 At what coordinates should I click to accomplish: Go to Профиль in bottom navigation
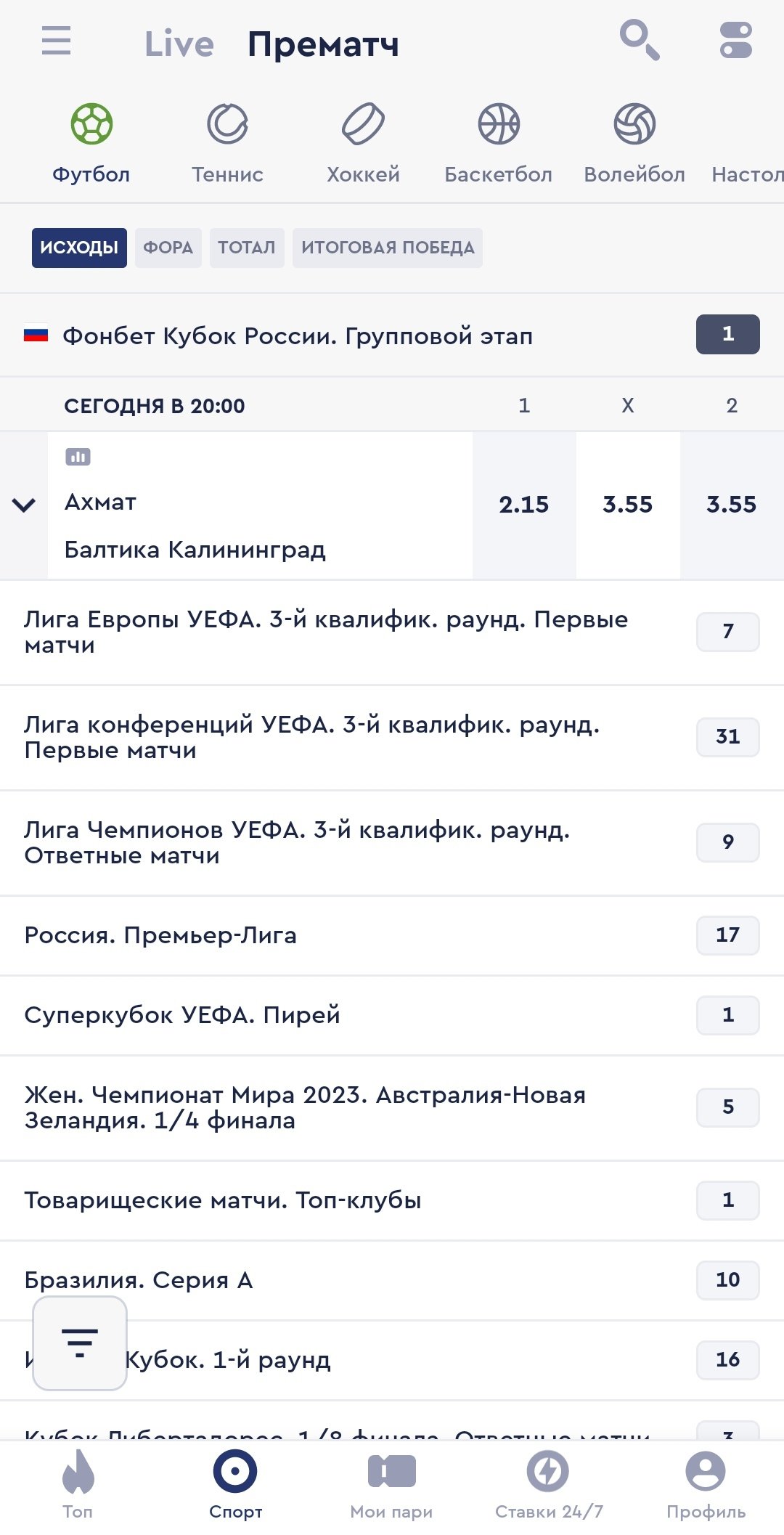[x=706, y=1483]
